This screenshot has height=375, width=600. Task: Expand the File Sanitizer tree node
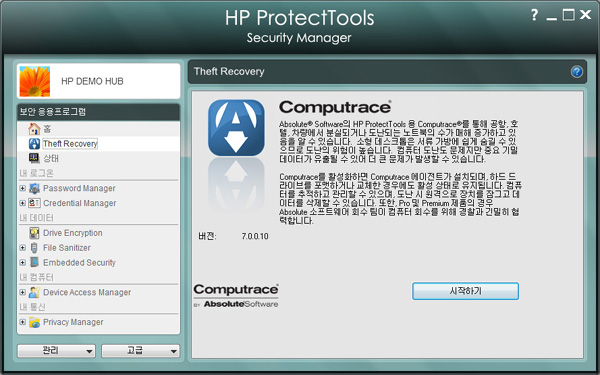pyautogui.click(x=23, y=248)
